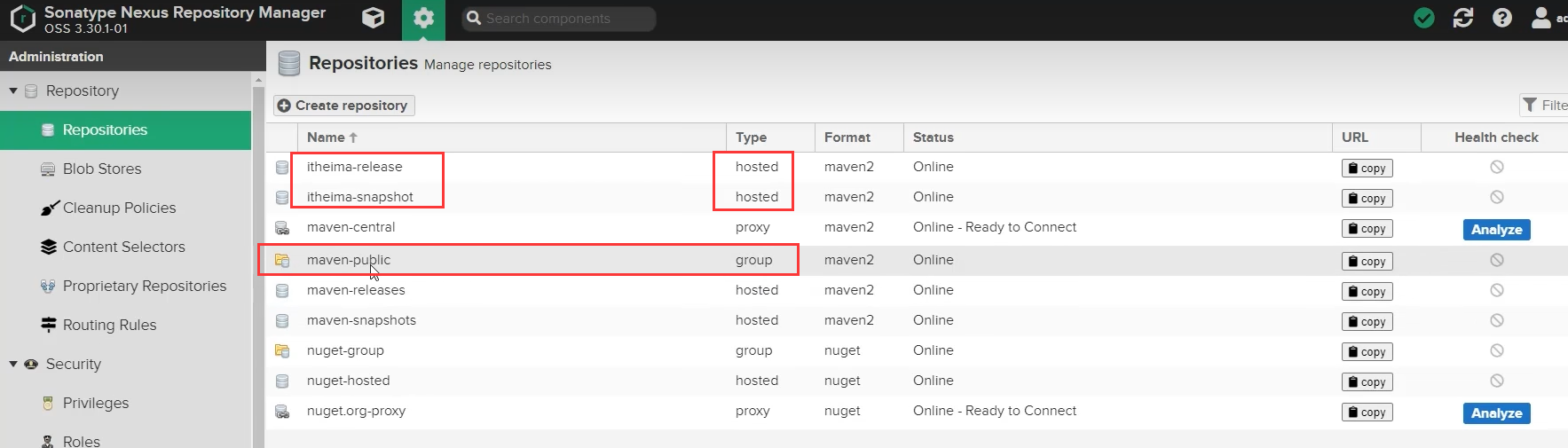Analyze the maven-central repository
1568x448 pixels.
(1496, 230)
